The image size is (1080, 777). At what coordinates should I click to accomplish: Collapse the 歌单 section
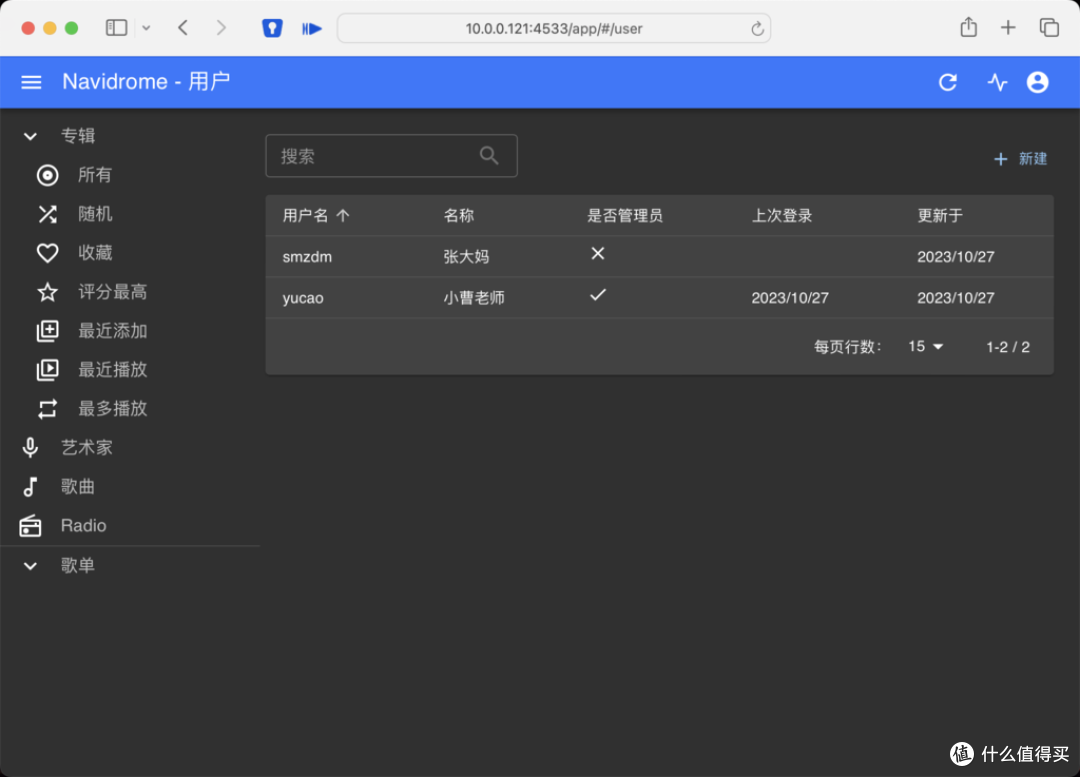[x=30, y=566]
